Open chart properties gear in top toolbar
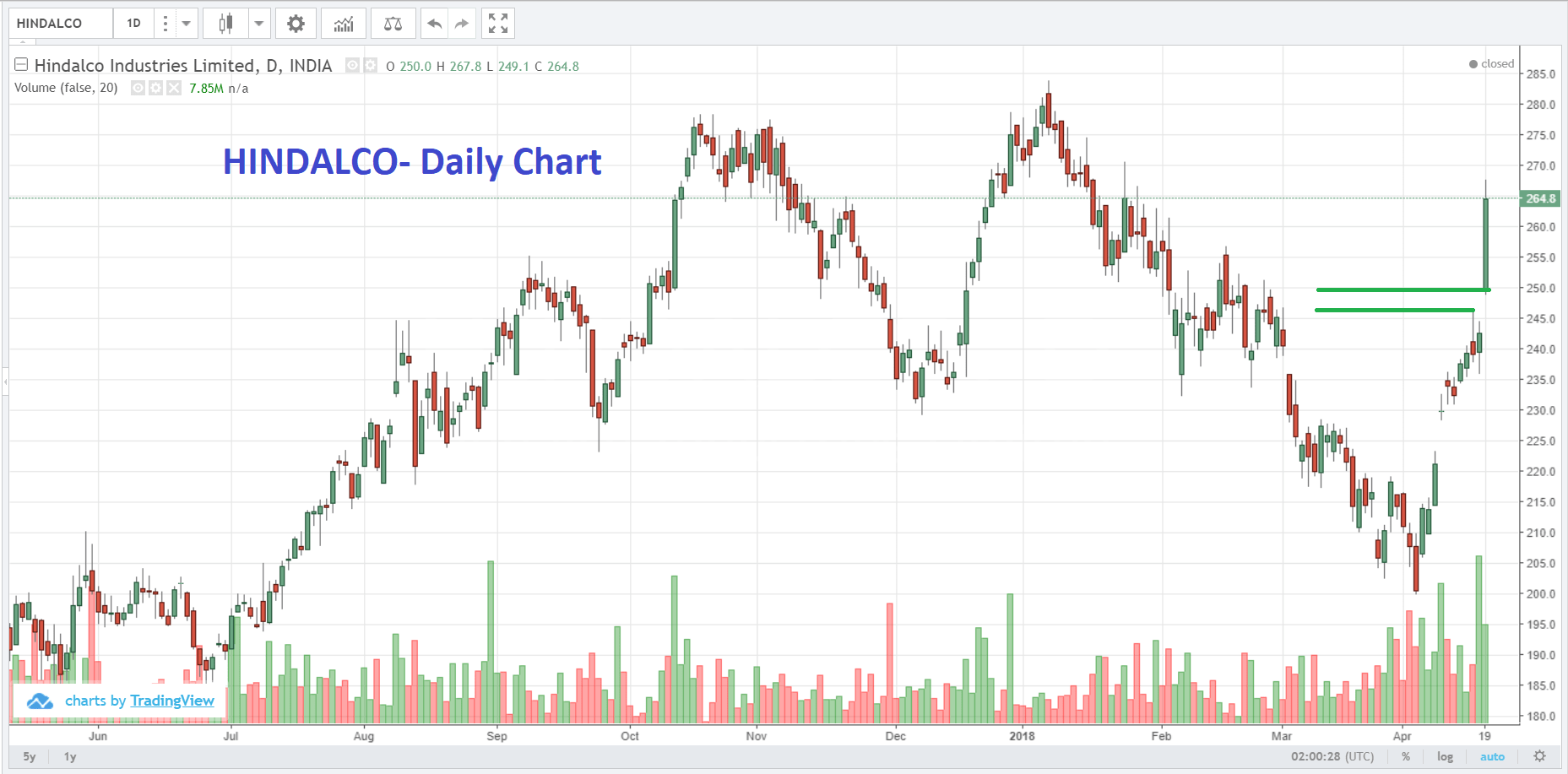This screenshot has height=774, width=1568. click(x=296, y=24)
